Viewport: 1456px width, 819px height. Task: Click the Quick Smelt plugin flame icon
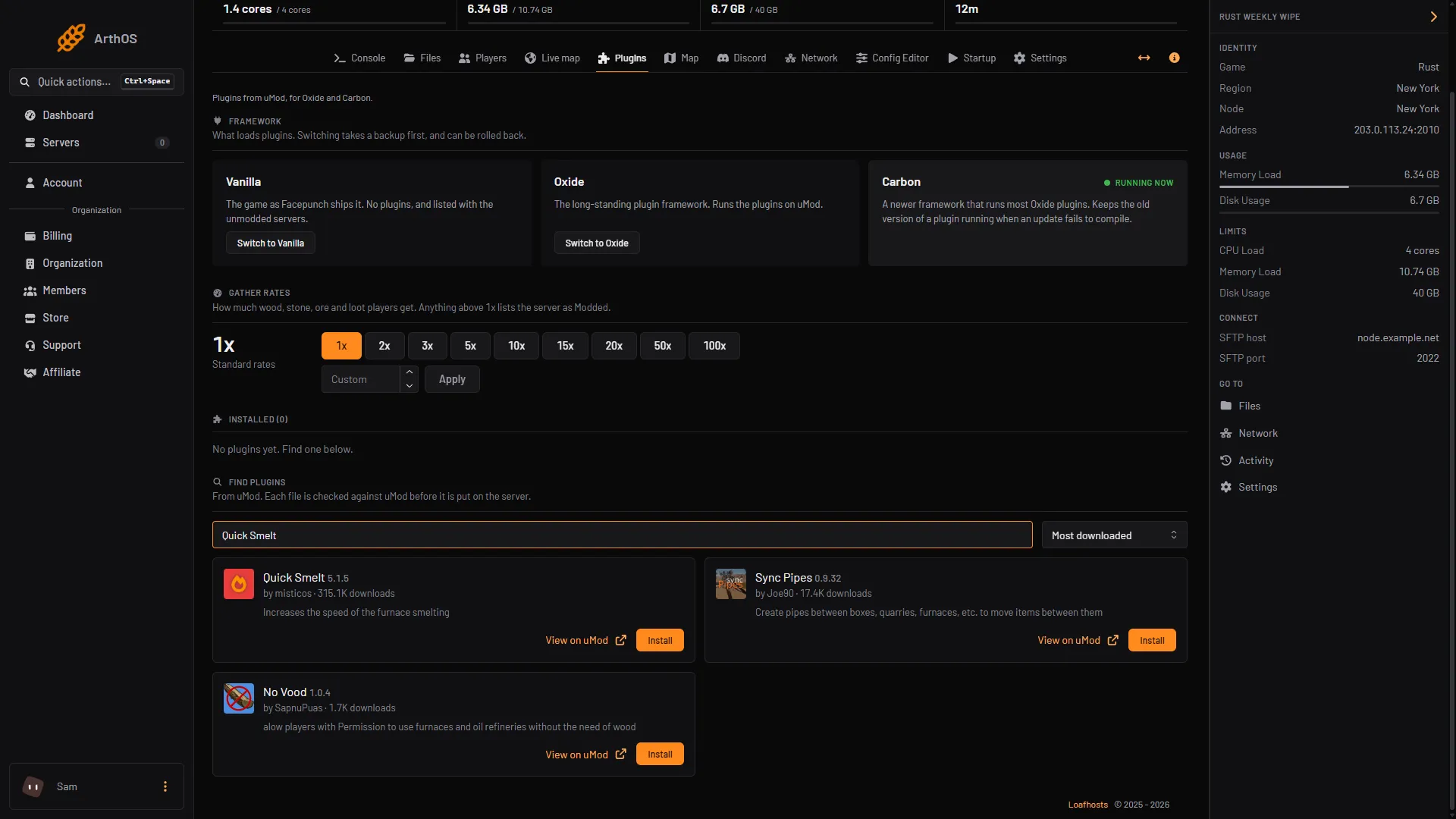(x=238, y=584)
